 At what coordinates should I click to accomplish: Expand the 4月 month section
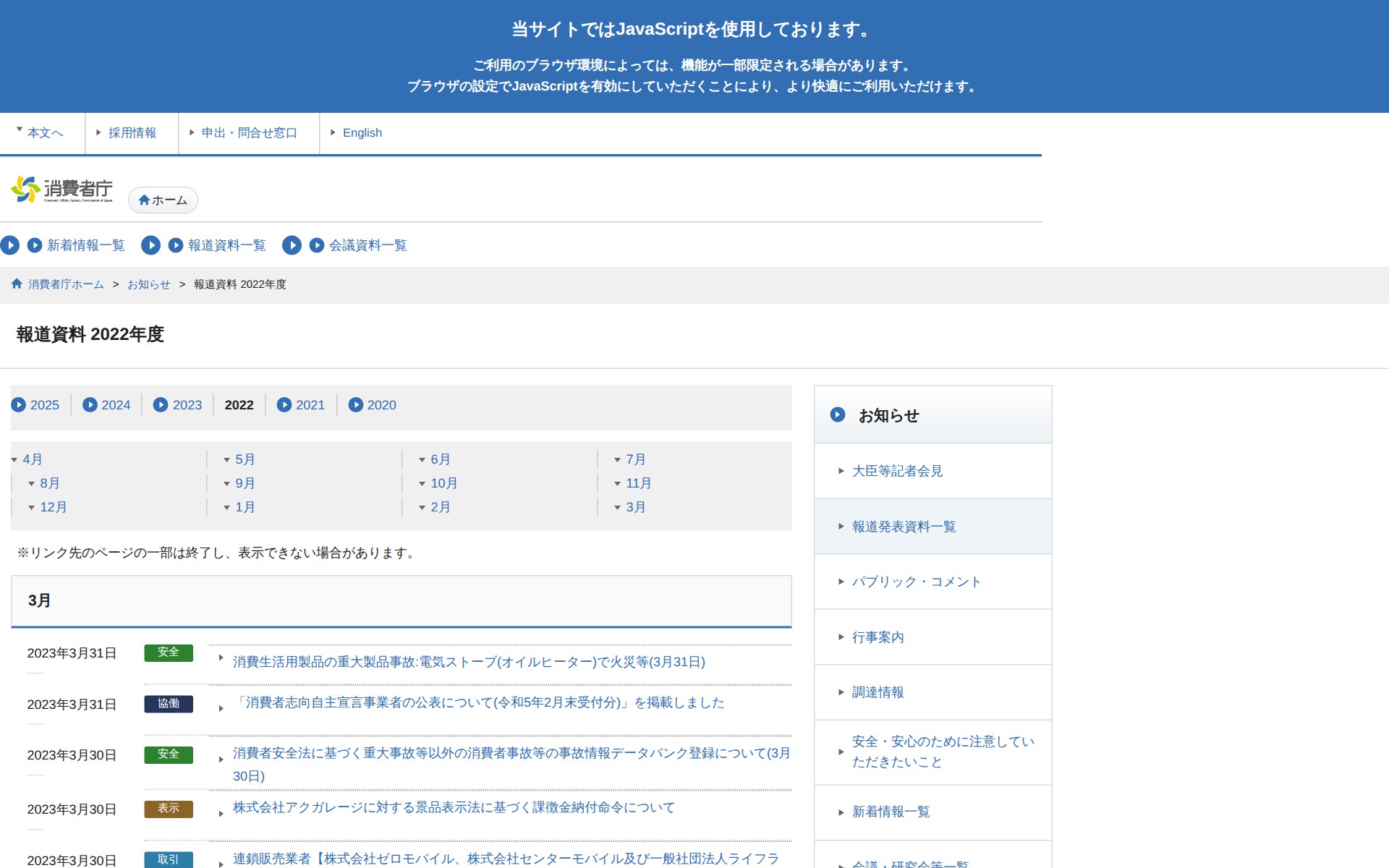[x=31, y=459]
